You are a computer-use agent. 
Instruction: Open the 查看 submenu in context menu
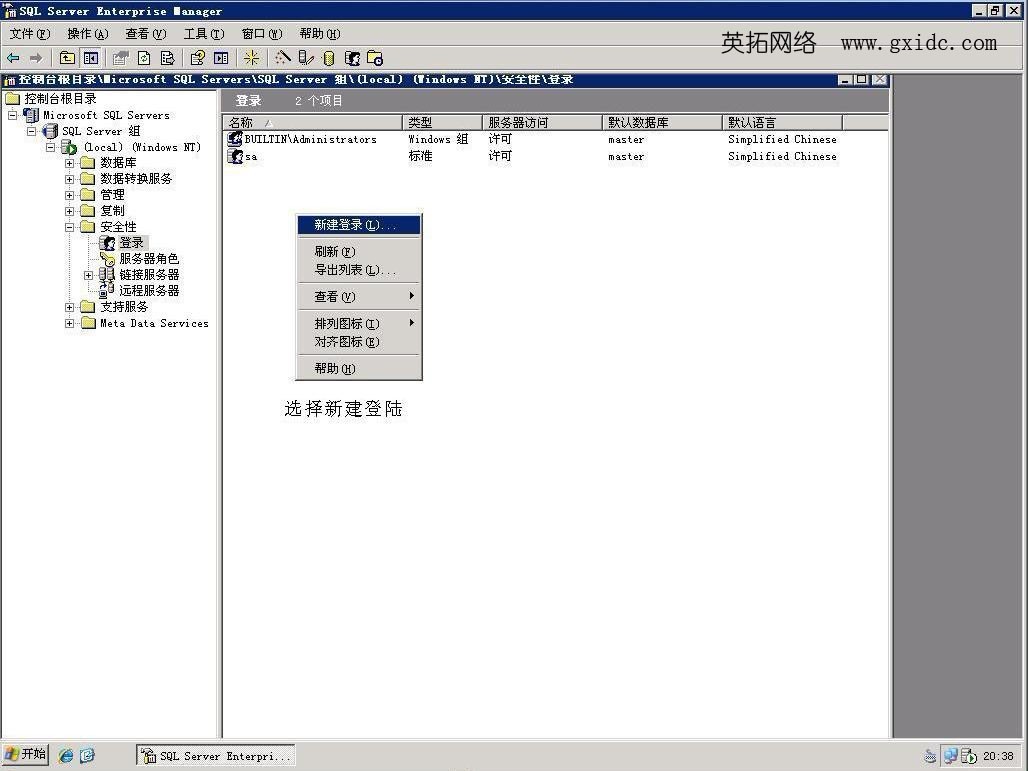(334, 297)
